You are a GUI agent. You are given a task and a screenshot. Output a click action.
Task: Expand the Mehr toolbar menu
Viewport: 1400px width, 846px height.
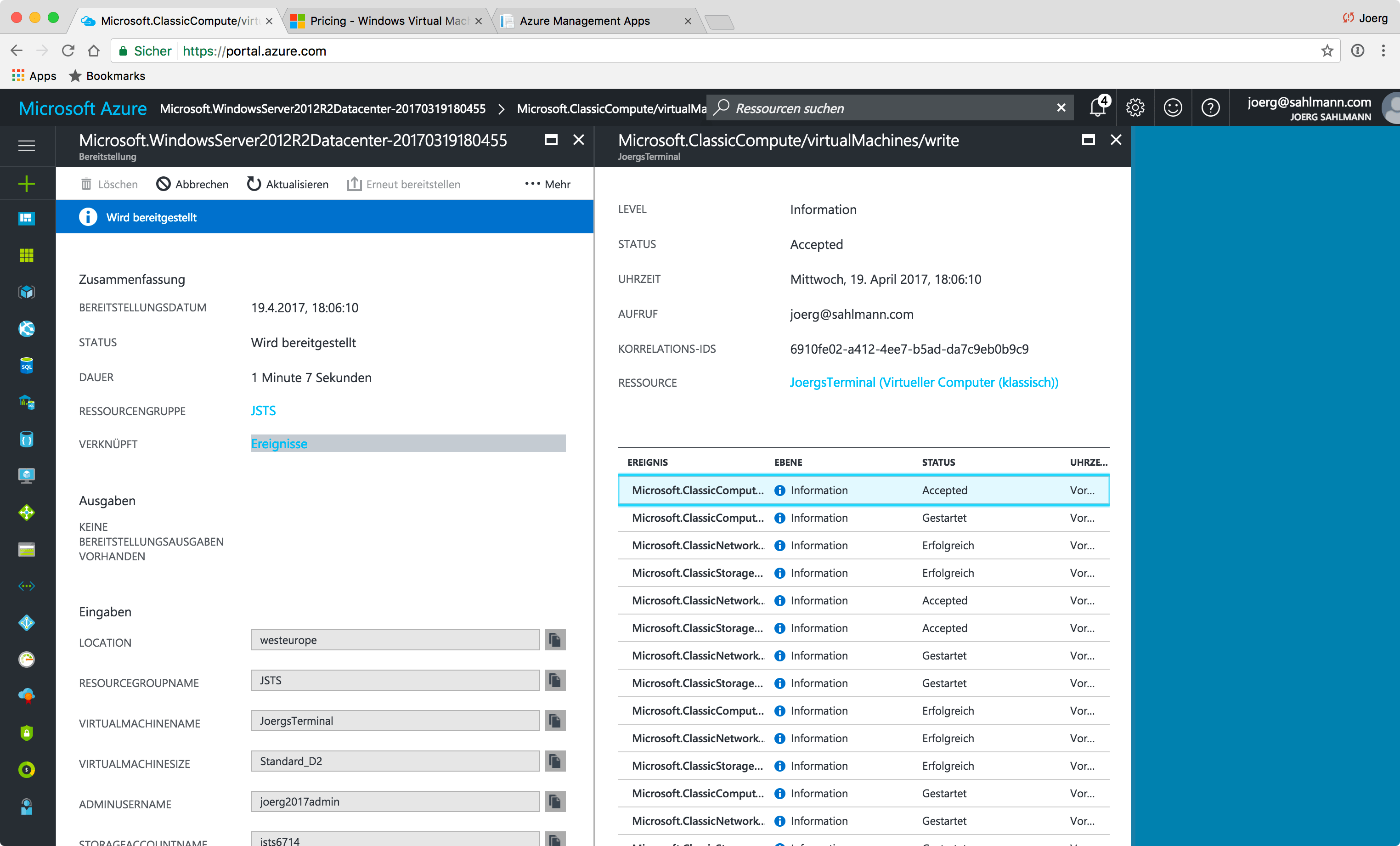click(x=548, y=184)
